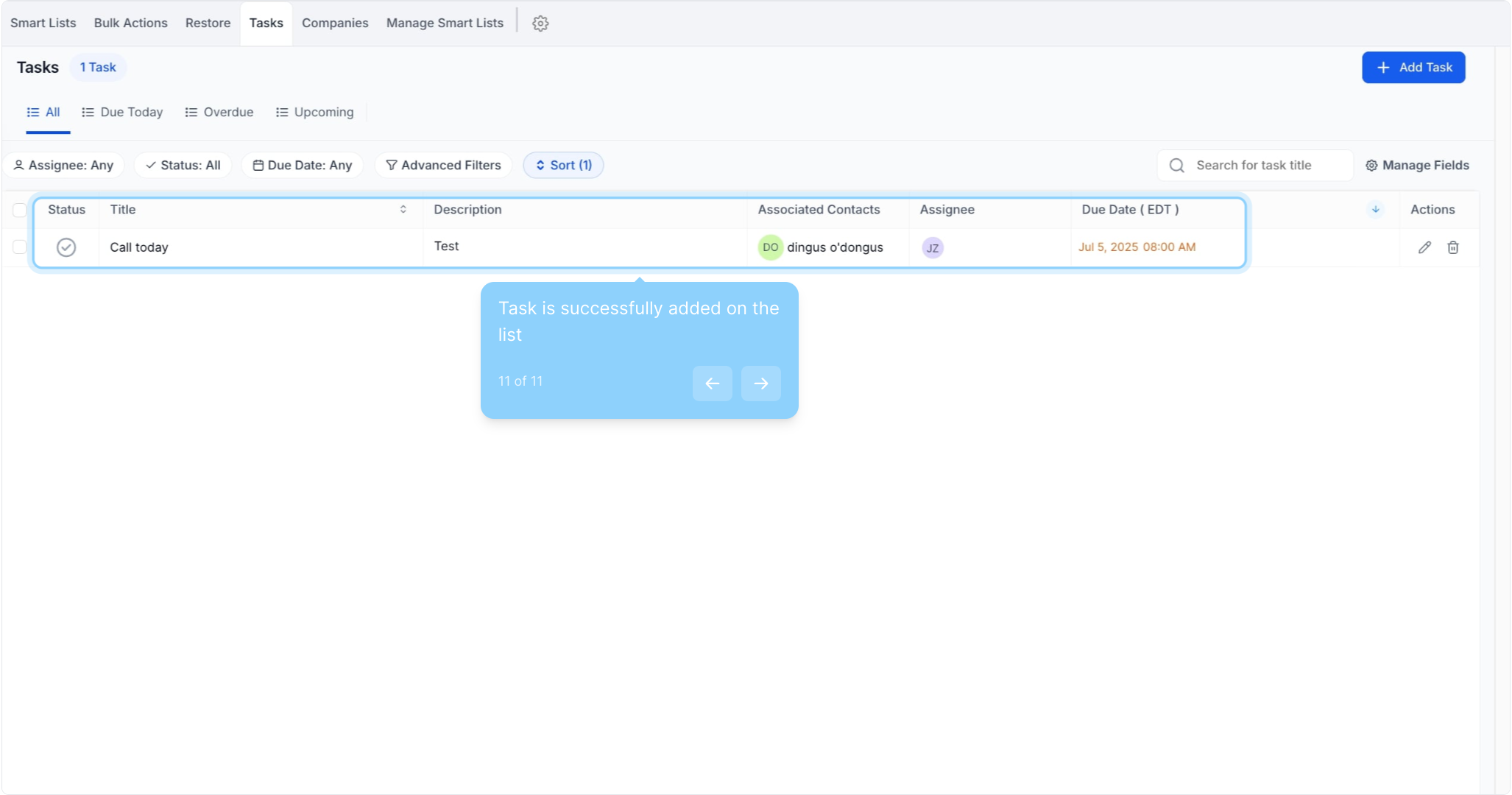This screenshot has height=795, width=1512.
Task: Click the Add Task button
Action: (x=1413, y=67)
